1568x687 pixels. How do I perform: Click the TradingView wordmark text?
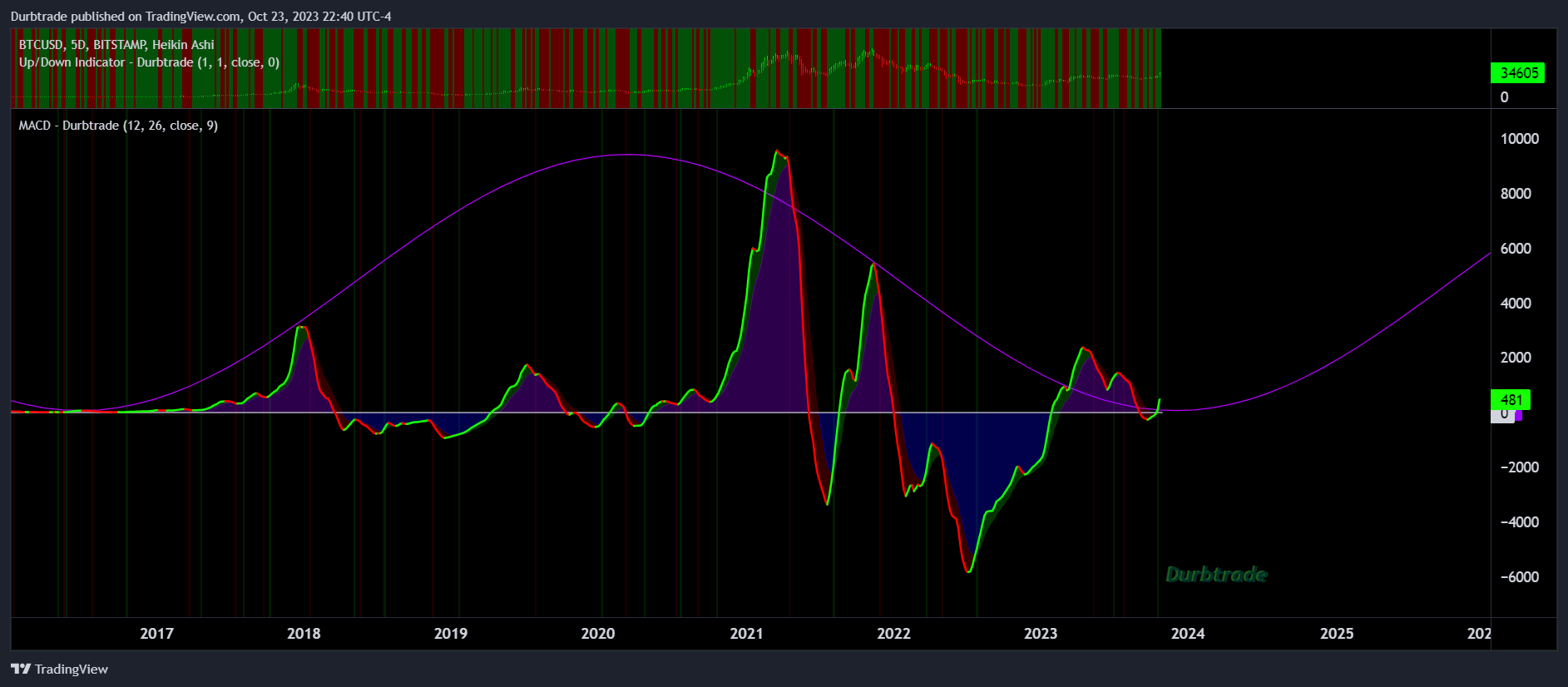click(x=72, y=669)
